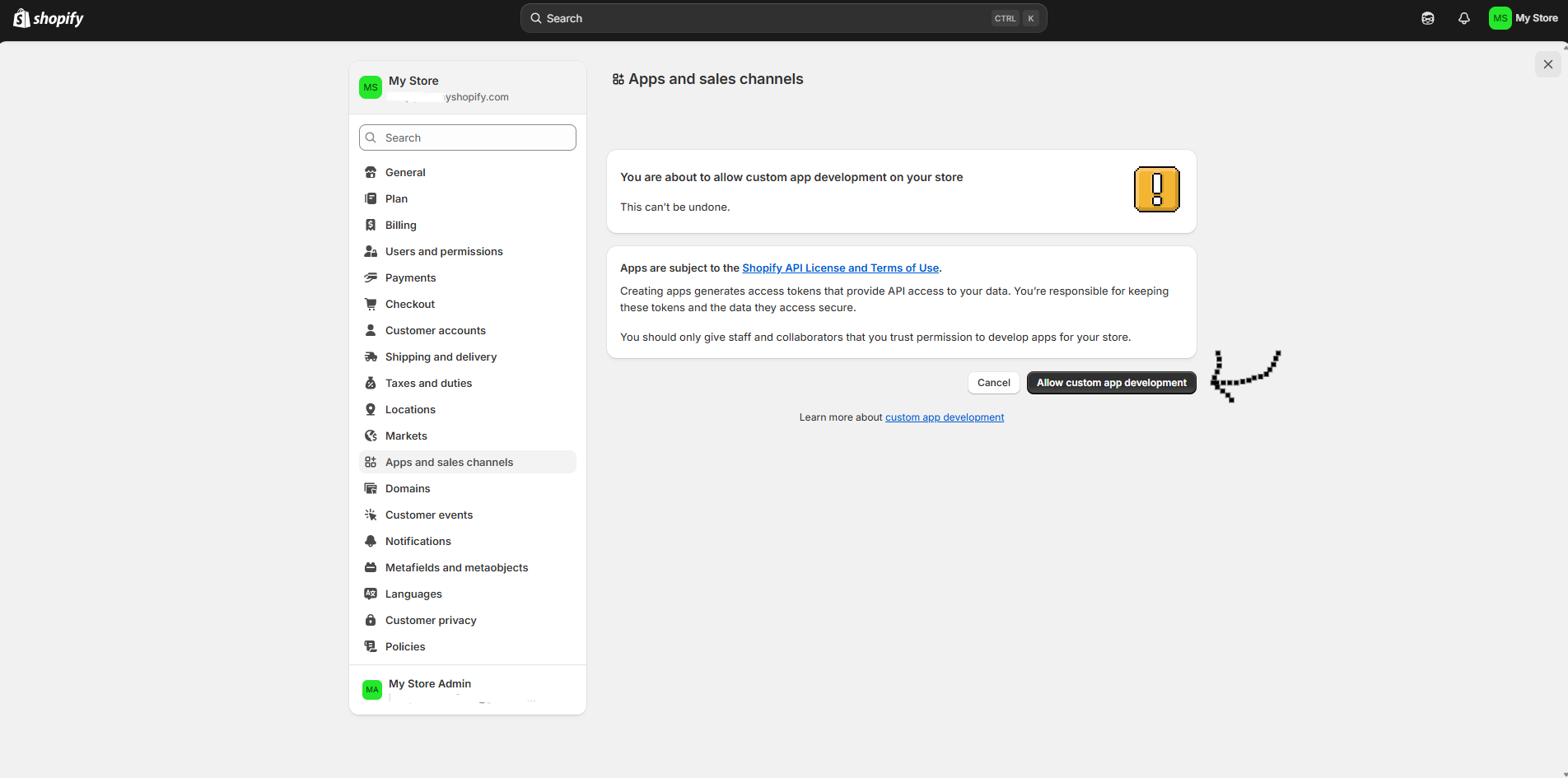Open Checkout settings
The height and width of the screenshot is (778, 1568).
click(x=468, y=304)
